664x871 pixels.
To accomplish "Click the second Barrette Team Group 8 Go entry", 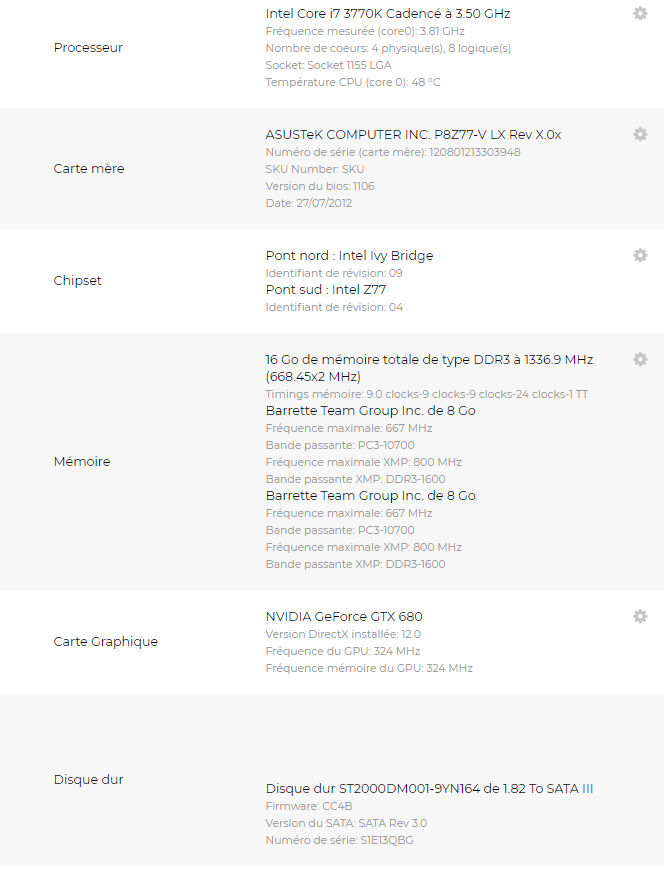I will pyautogui.click(x=370, y=496).
